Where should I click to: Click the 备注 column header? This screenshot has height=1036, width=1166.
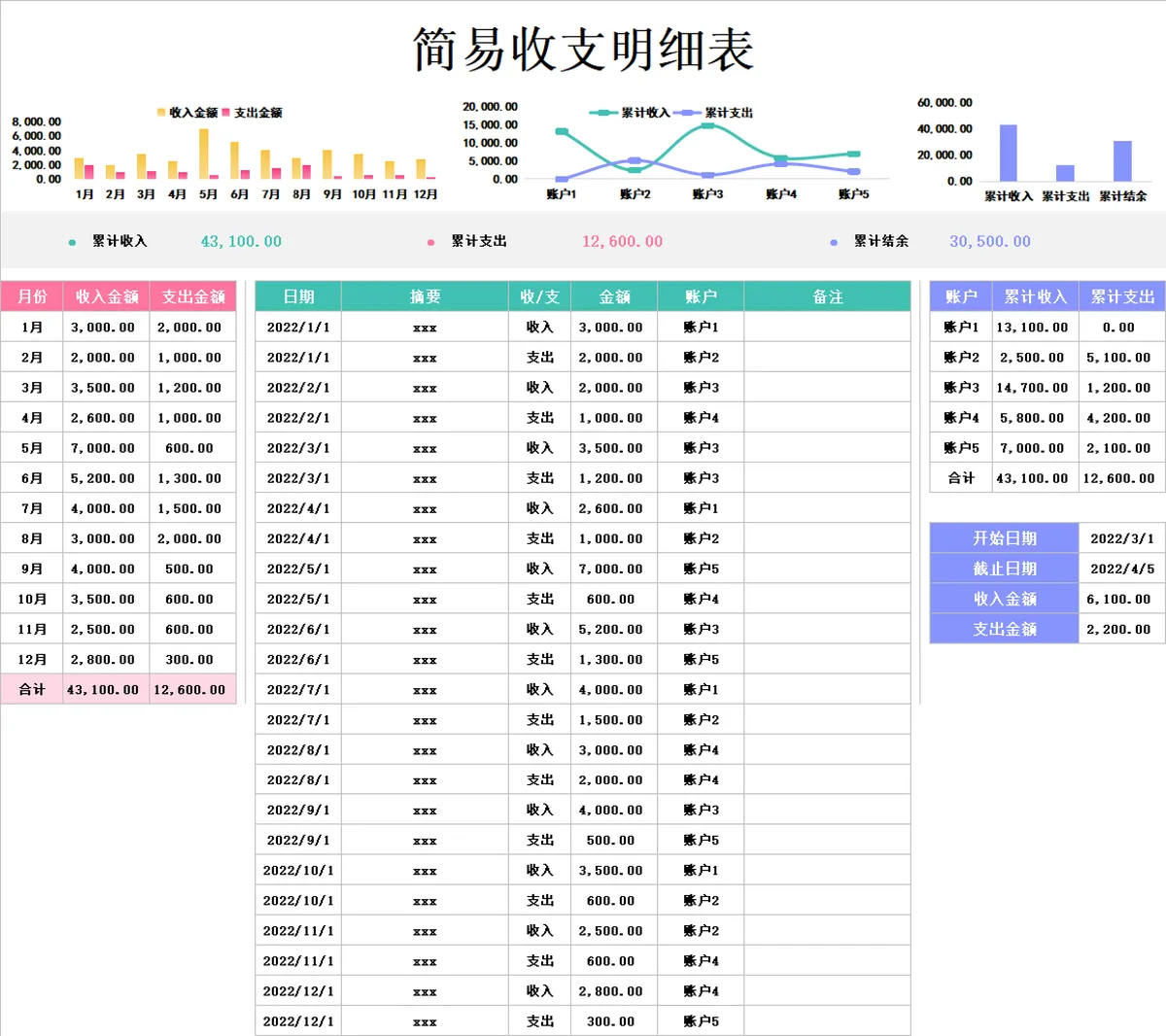point(828,296)
